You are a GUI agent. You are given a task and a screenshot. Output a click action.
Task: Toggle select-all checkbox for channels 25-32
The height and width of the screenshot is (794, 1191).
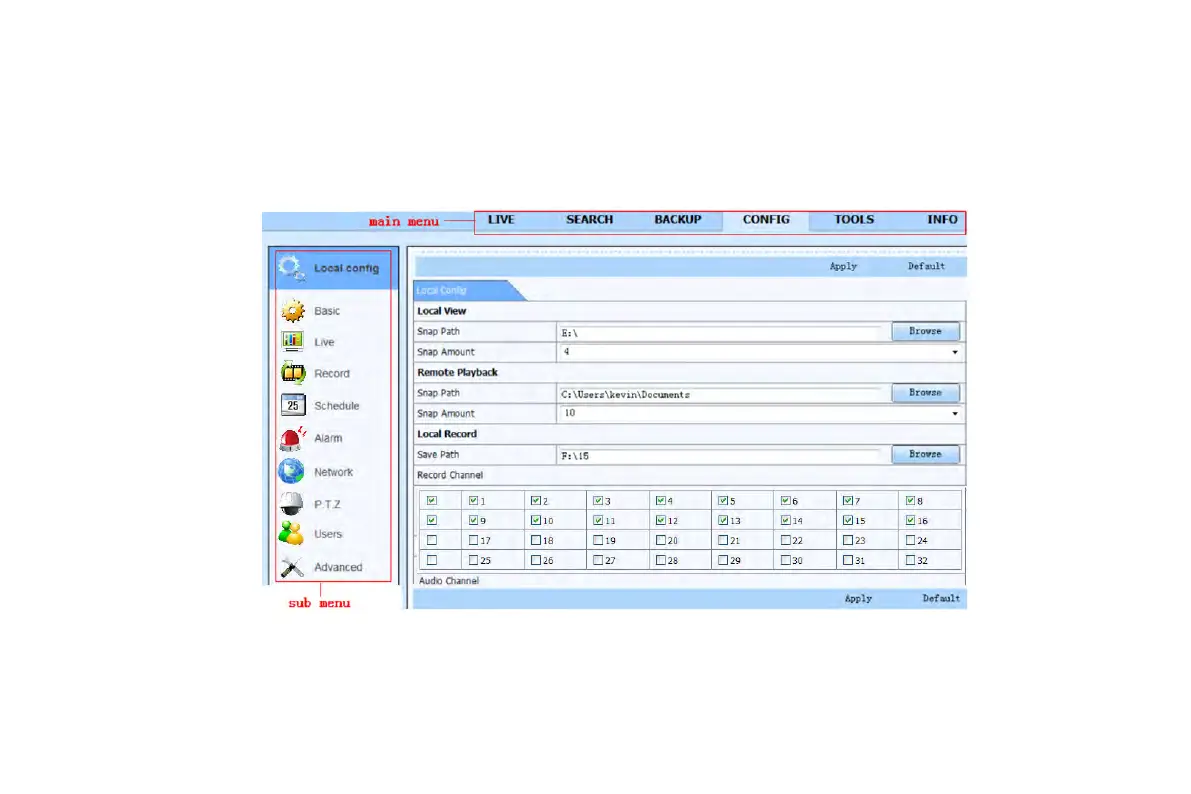point(431,560)
